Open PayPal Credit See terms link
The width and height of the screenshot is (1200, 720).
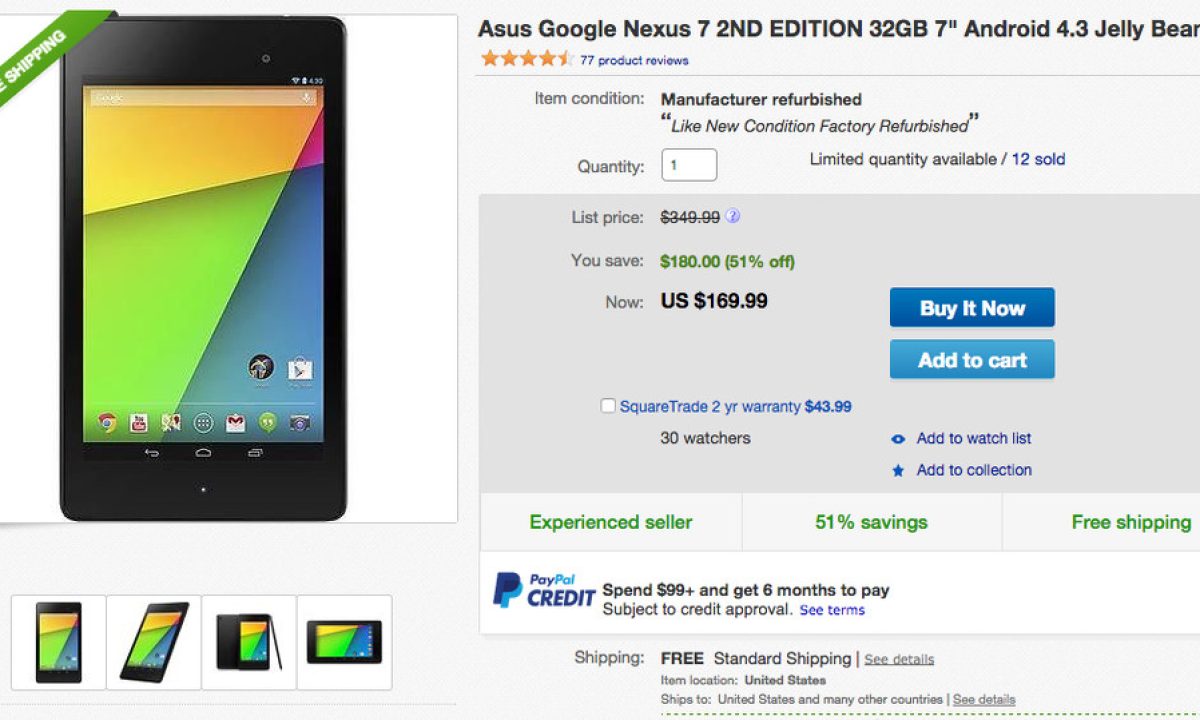coord(832,610)
